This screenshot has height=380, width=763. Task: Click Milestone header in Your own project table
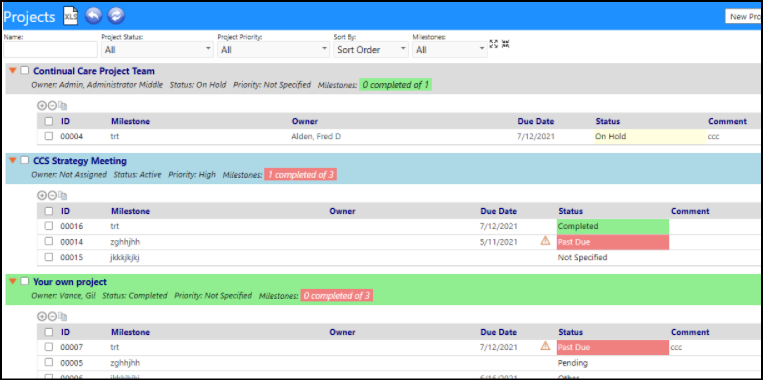[x=130, y=332]
